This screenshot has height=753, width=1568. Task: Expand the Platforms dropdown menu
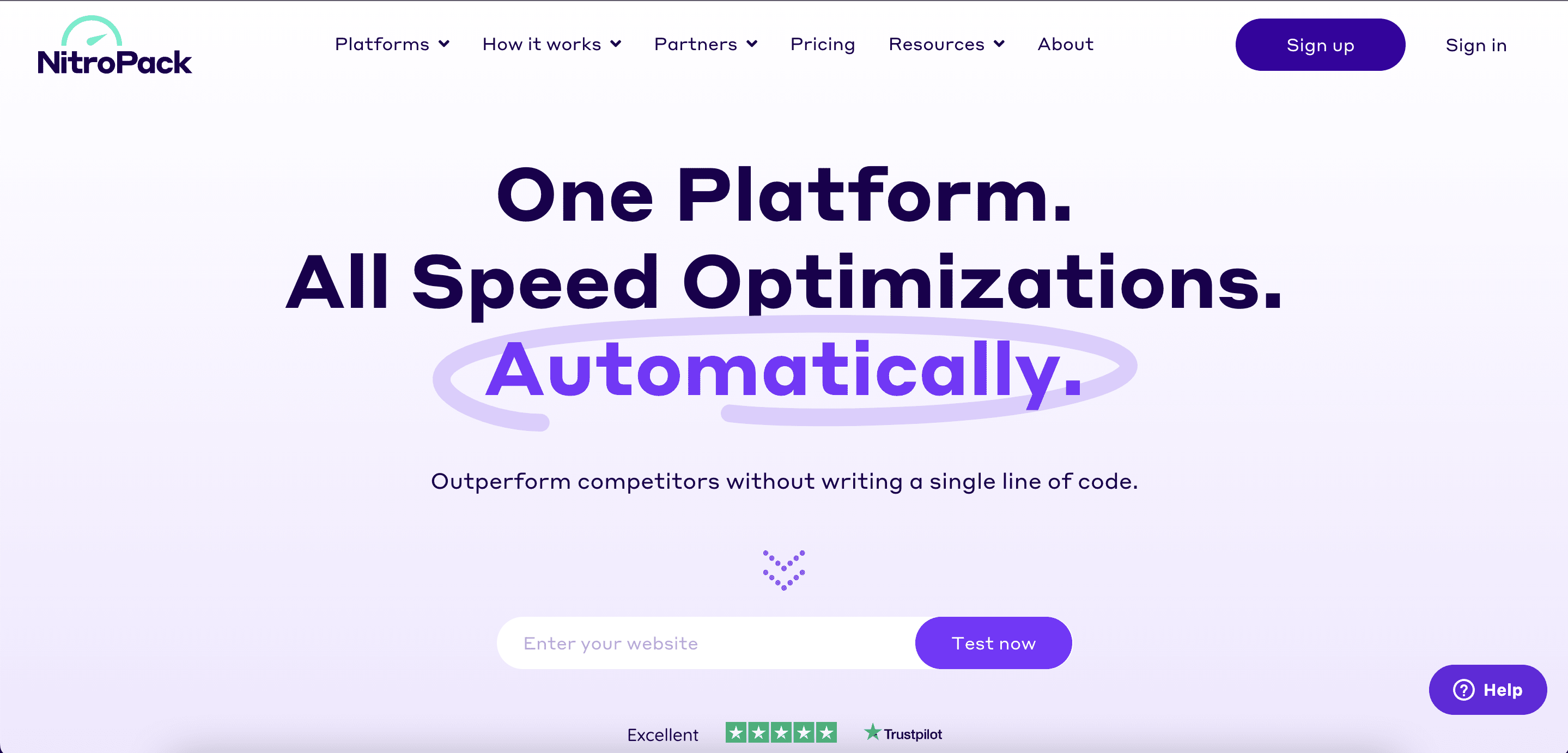[391, 43]
